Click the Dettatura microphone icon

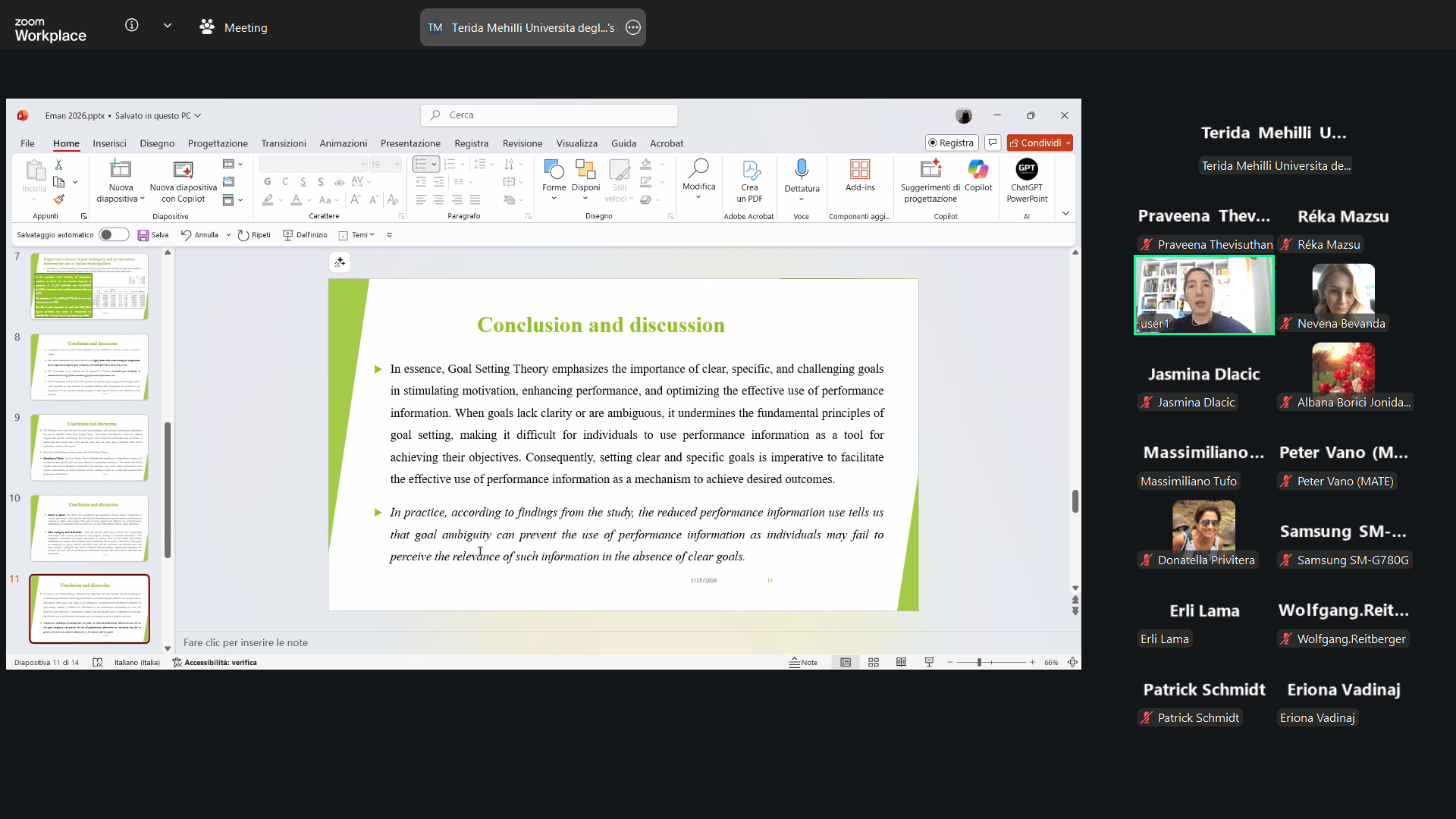[x=802, y=169]
